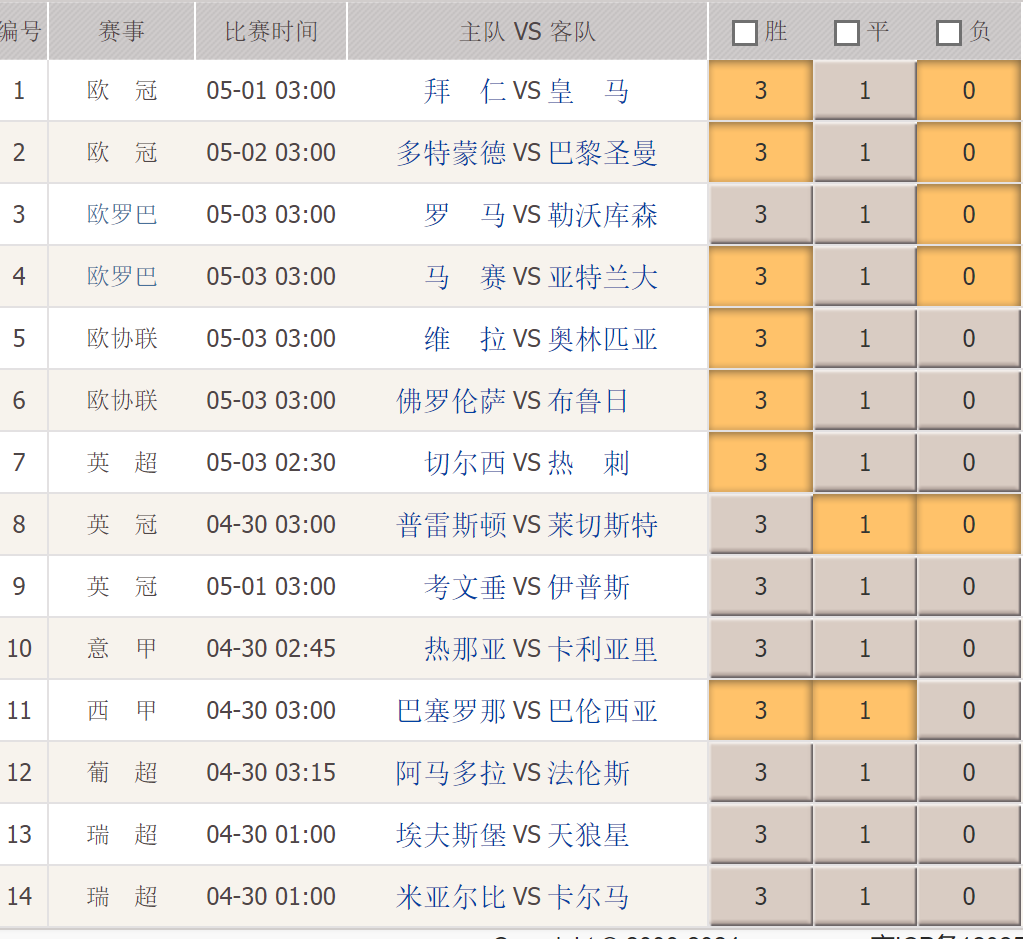This screenshot has width=1023, height=939.
Task: Select win (3) for 维拉 VS 奥林匹亚
Action: pos(761,339)
